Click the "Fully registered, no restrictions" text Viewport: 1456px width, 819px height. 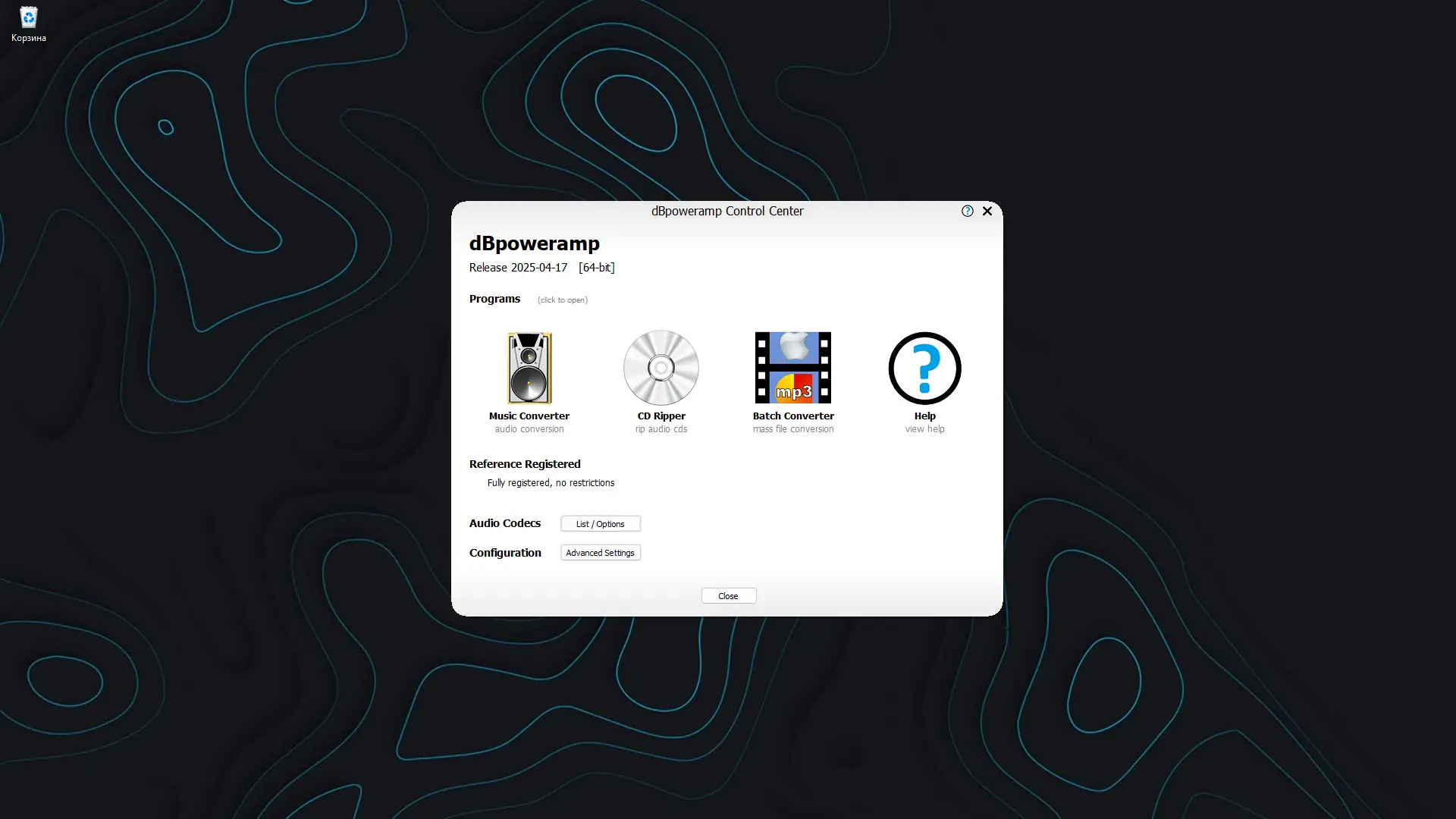point(551,483)
